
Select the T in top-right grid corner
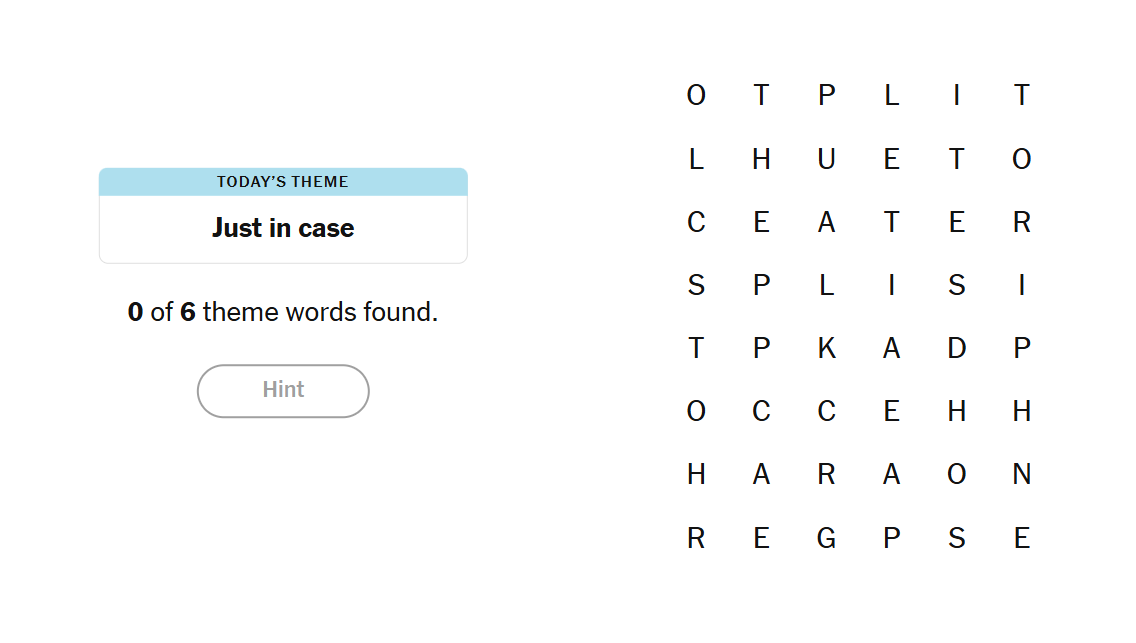(1021, 96)
